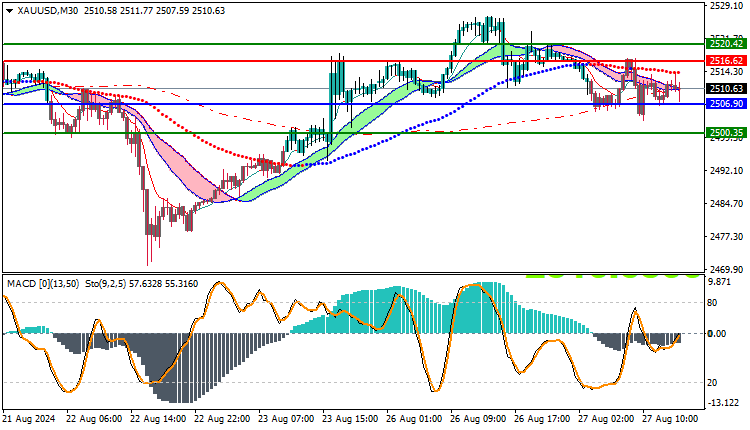The image size is (750, 430).
Task: Click the 2477.30 price scale value
Action: (x=727, y=237)
